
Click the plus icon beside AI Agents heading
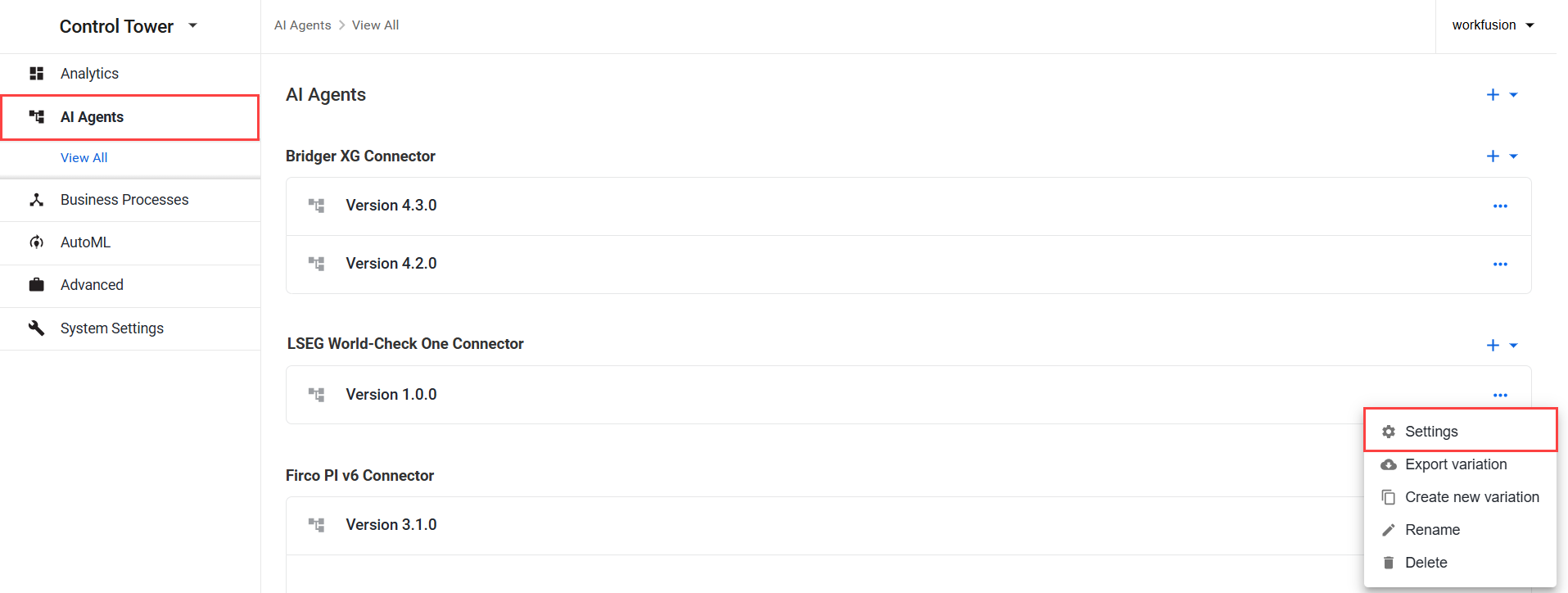click(x=1493, y=95)
